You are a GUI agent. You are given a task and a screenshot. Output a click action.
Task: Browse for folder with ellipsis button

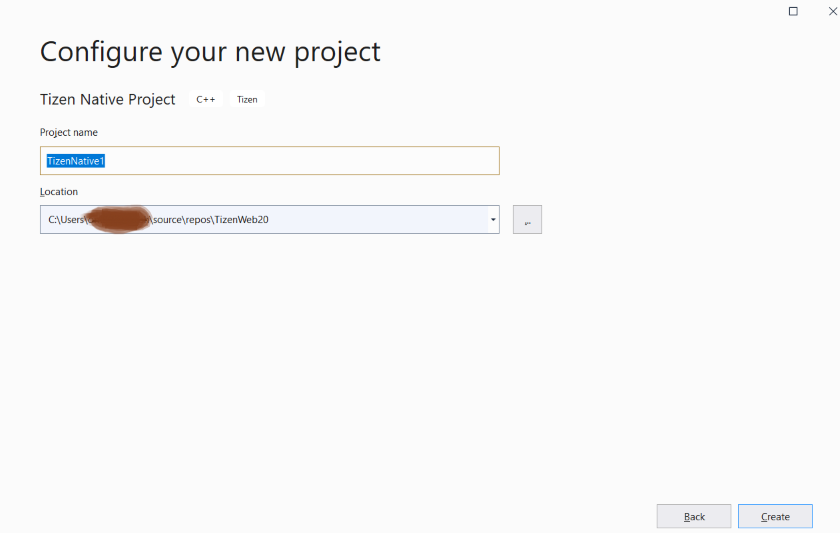pos(527,220)
